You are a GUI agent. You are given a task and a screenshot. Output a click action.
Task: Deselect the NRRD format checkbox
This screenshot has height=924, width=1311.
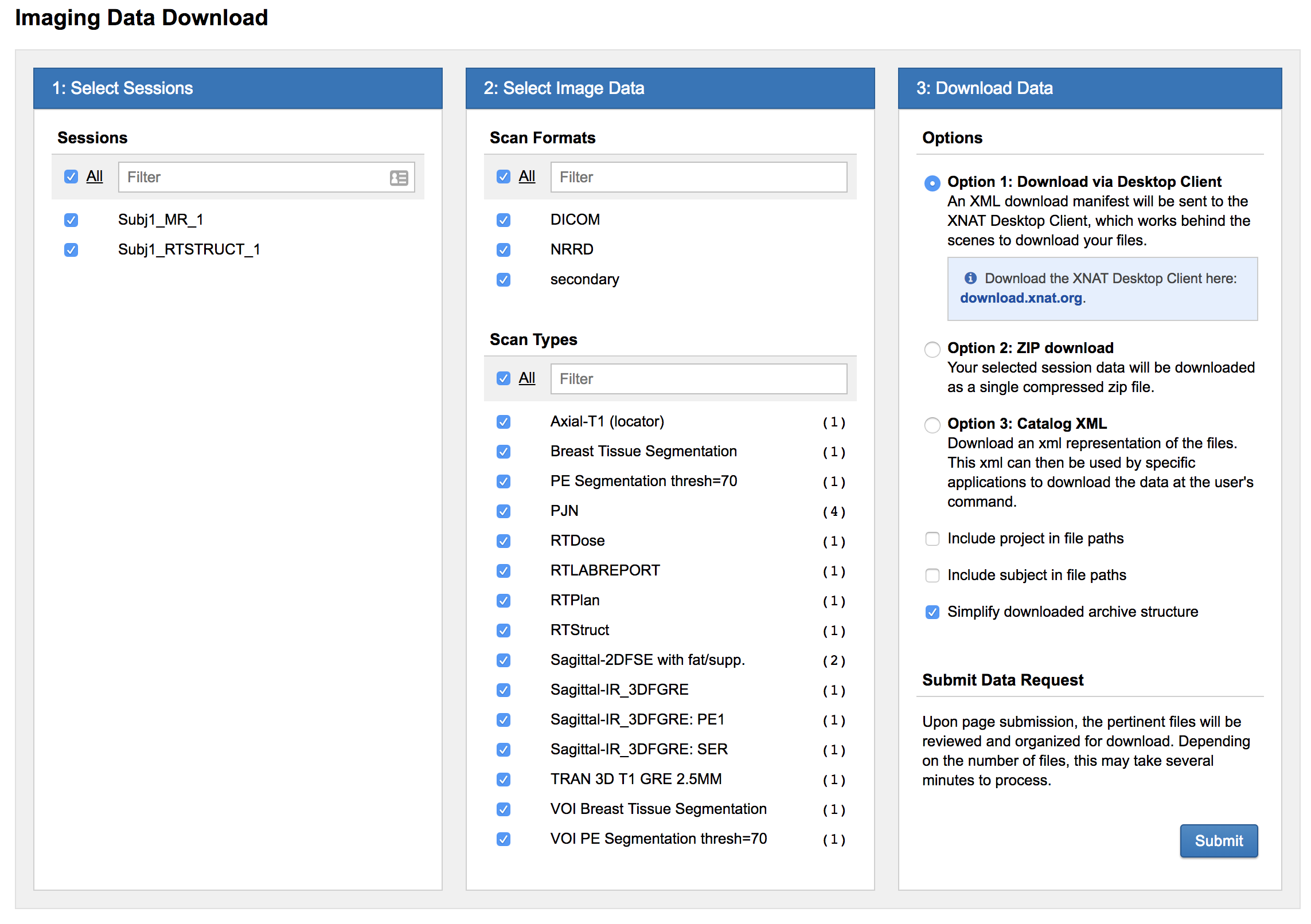click(504, 250)
